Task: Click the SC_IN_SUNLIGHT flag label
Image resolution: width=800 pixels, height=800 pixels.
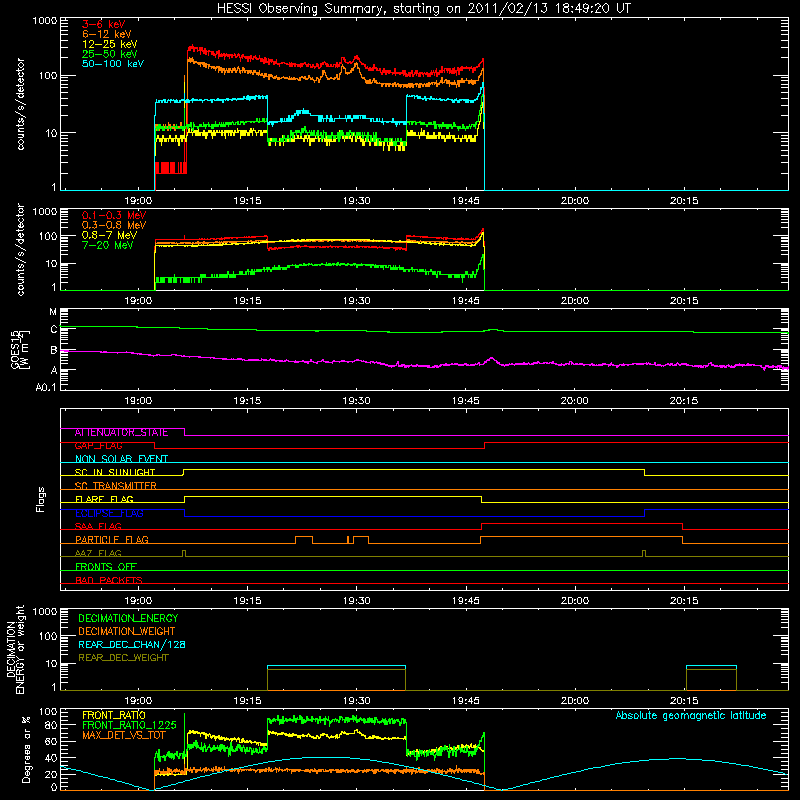Action: coord(115,472)
